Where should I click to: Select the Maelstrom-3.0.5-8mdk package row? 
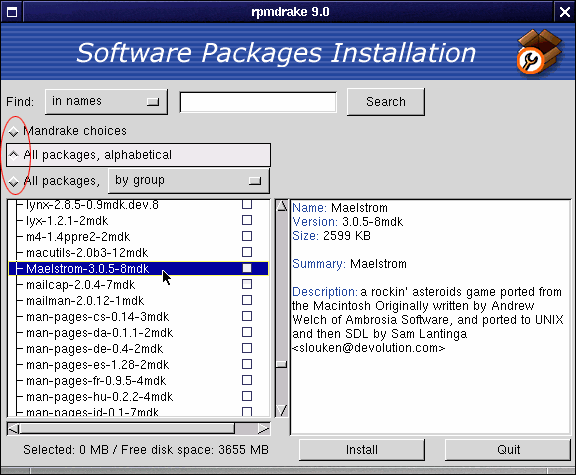pyautogui.click(x=138, y=269)
